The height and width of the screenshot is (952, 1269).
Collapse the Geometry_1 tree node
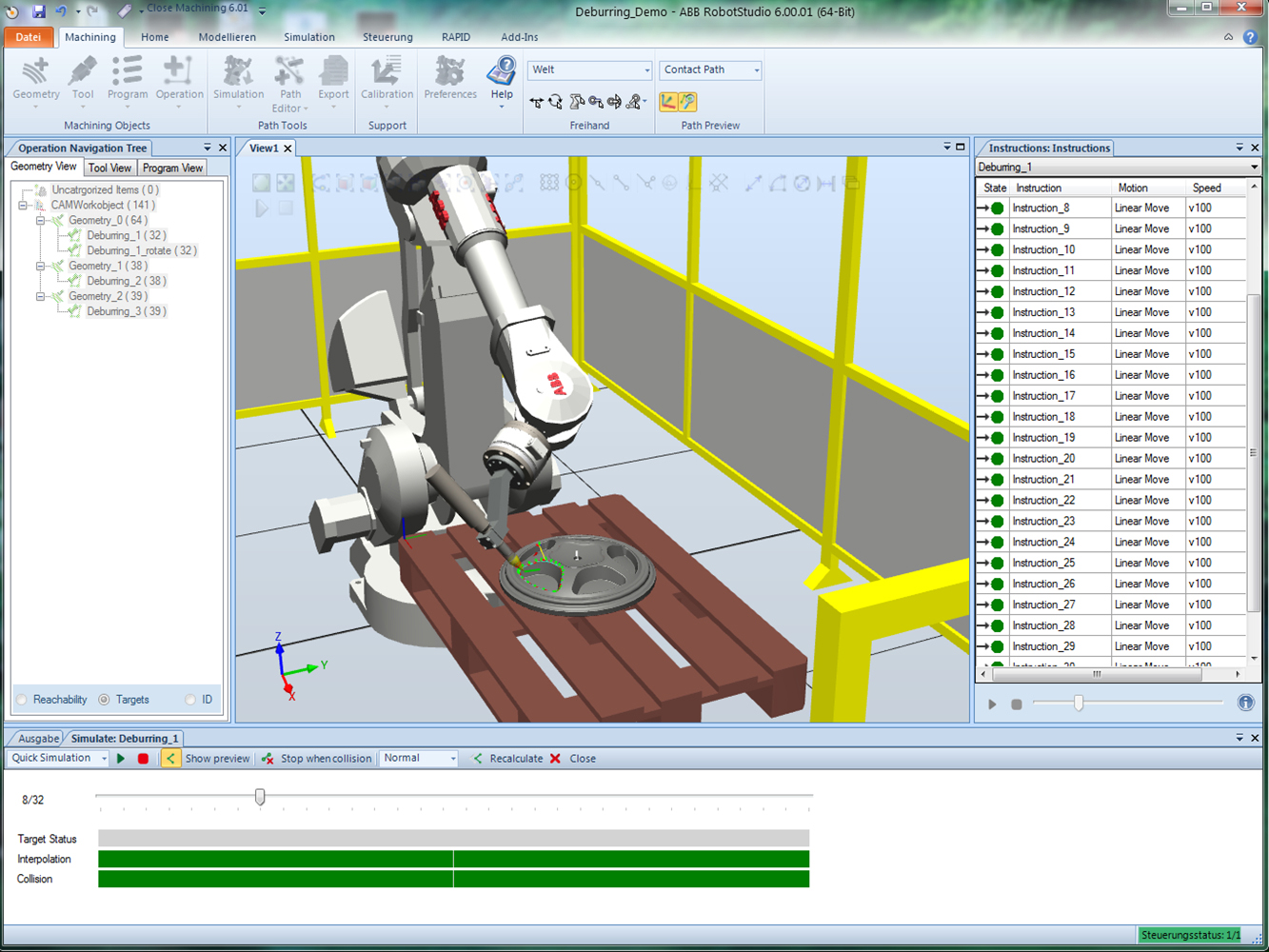(x=41, y=267)
